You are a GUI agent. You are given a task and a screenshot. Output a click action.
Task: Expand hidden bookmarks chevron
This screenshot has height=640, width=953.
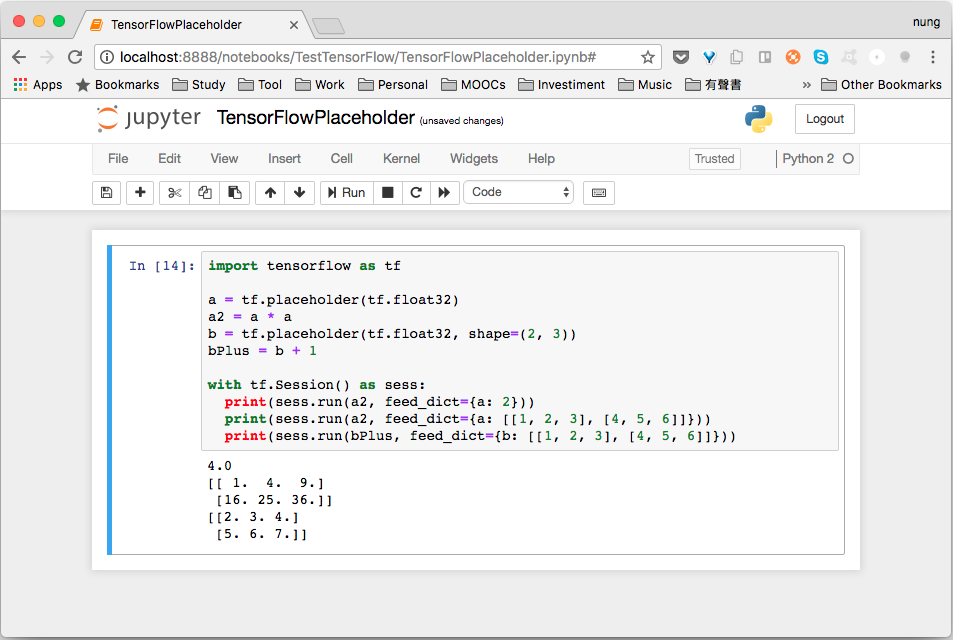(807, 84)
